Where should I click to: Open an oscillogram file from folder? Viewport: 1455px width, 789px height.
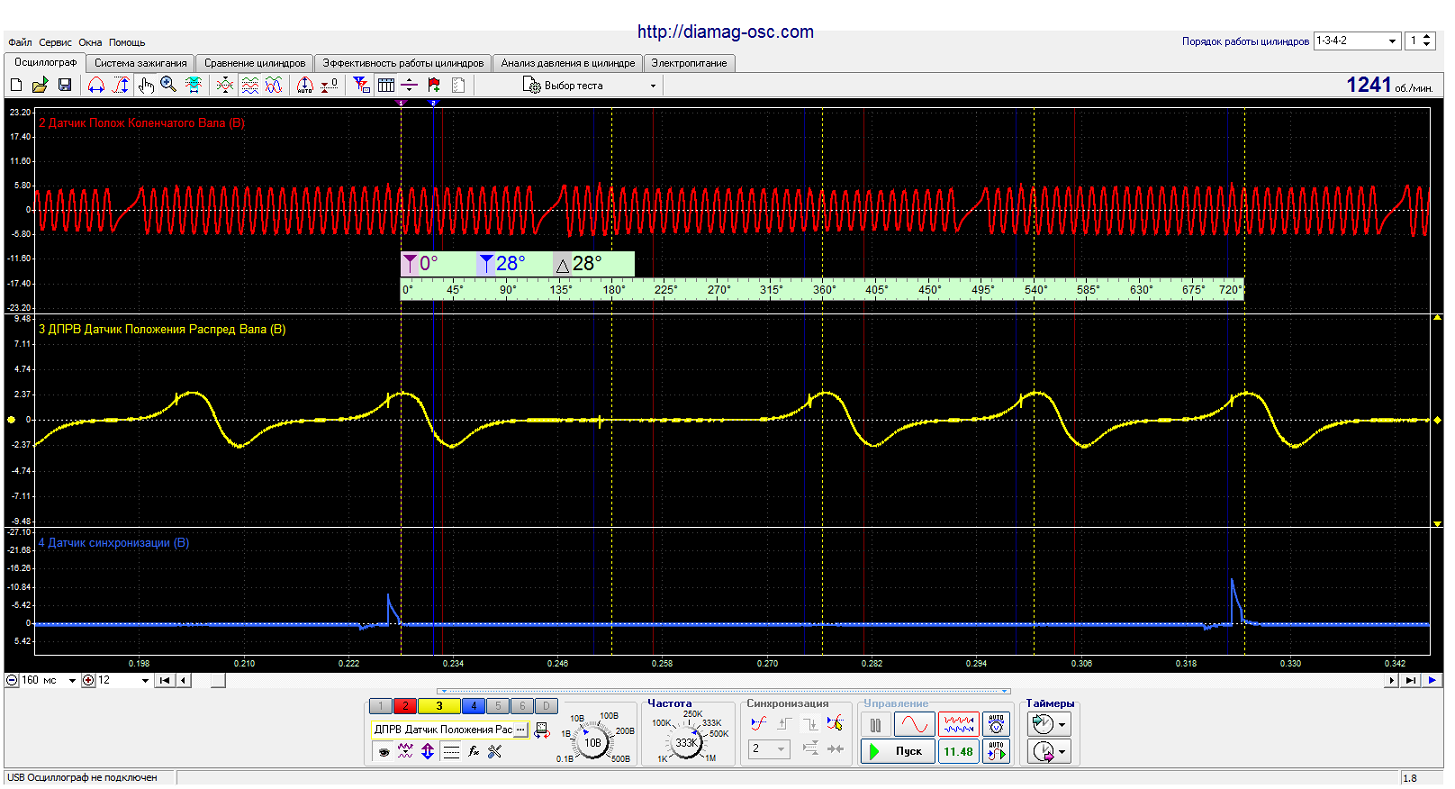coord(40,85)
